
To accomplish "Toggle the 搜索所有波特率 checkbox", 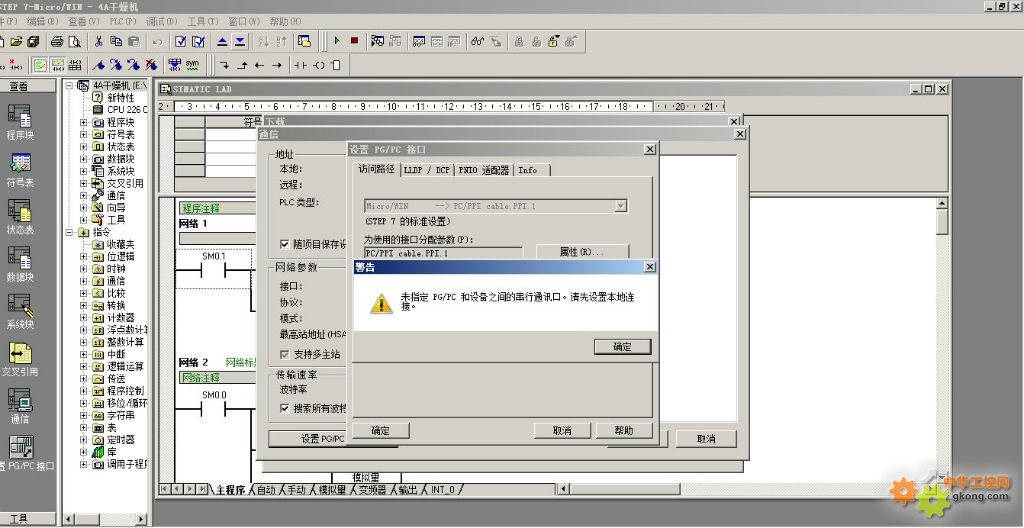I will tap(285, 408).
